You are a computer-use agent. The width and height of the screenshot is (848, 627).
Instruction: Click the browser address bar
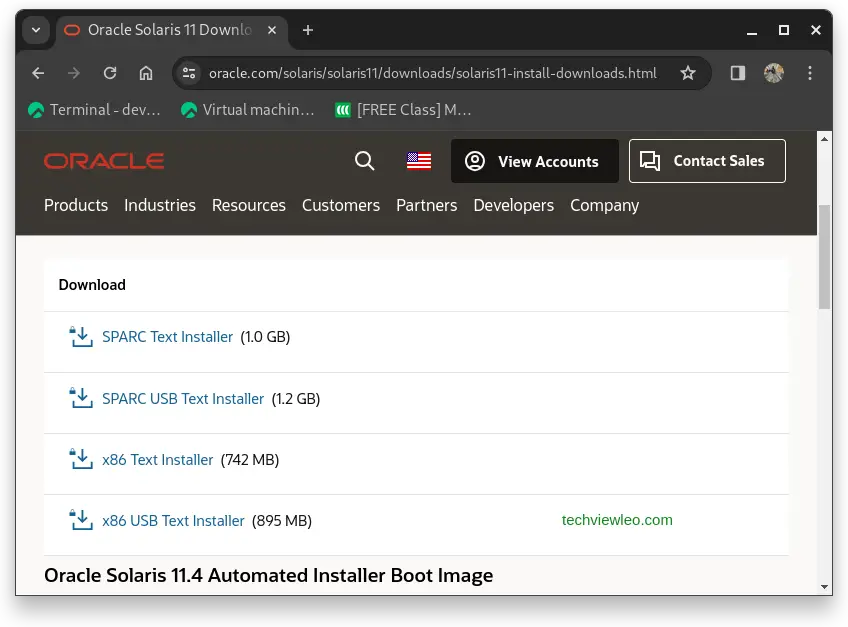coord(430,72)
